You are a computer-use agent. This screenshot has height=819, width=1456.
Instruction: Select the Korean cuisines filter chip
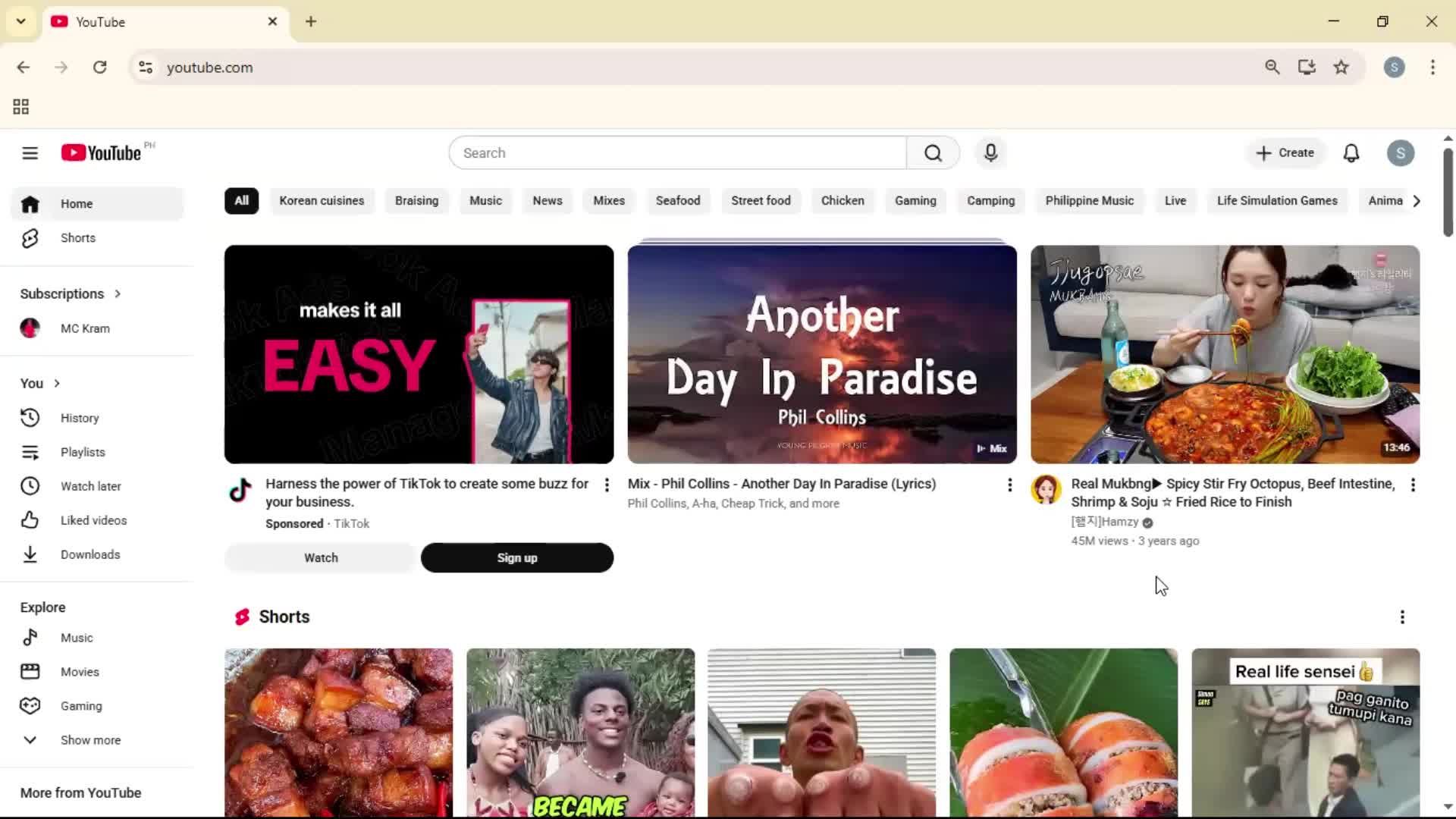(x=322, y=201)
